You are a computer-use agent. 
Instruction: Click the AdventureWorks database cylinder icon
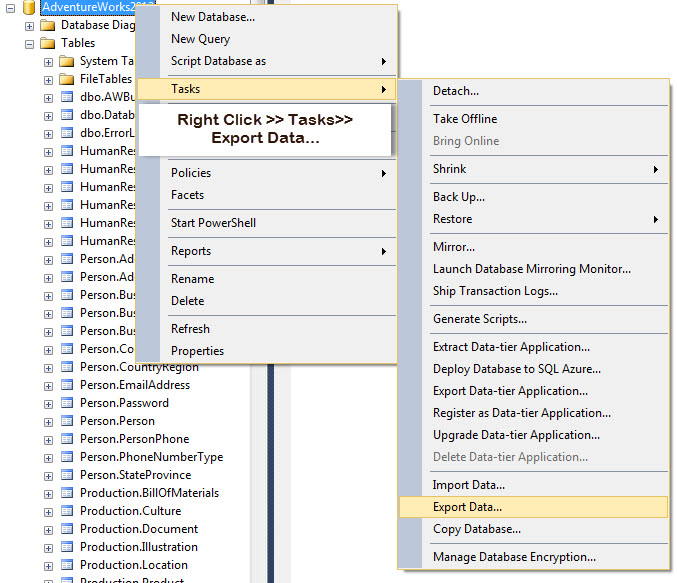(29, 7)
